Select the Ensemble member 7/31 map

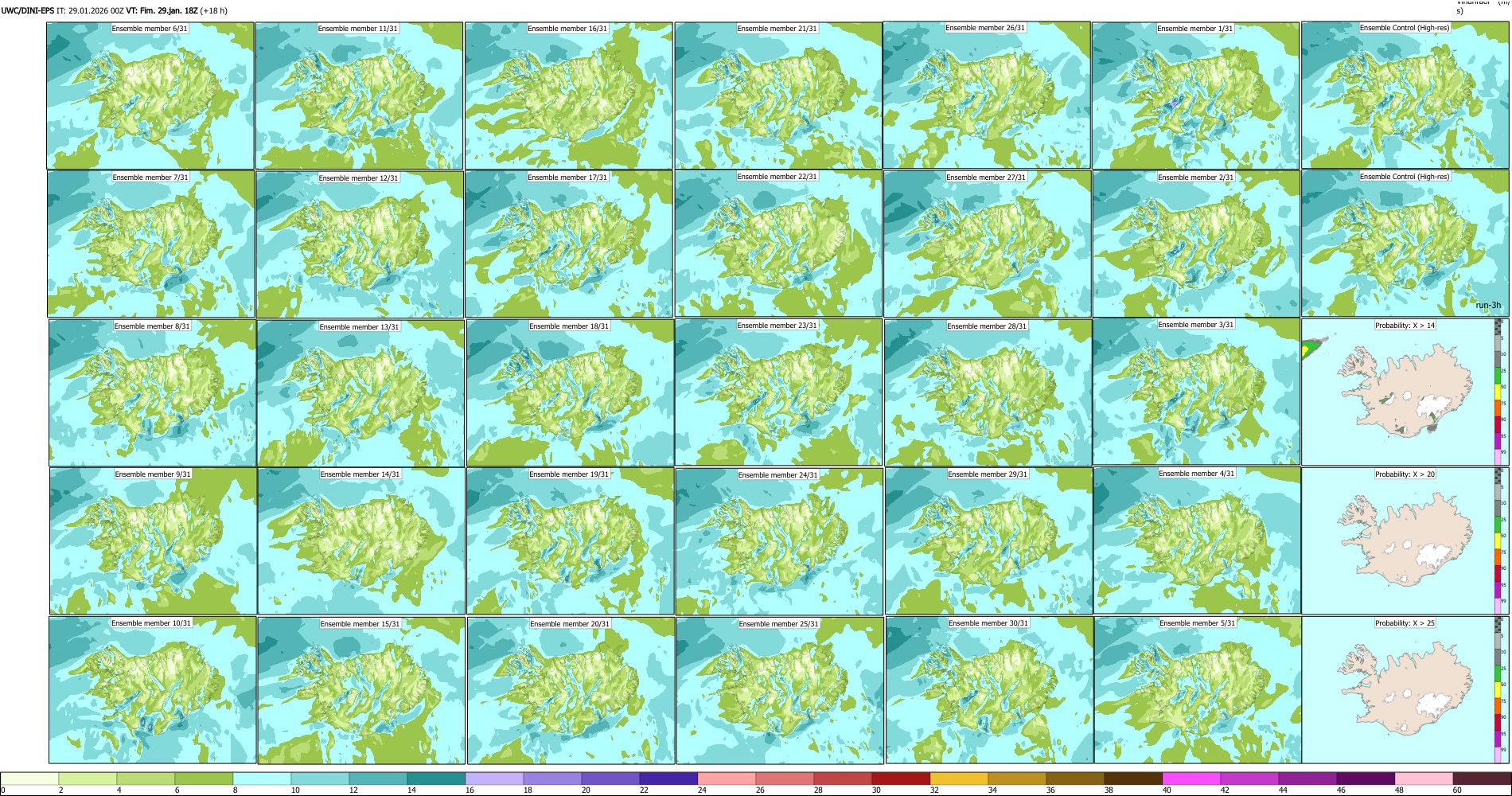pos(151,244)
